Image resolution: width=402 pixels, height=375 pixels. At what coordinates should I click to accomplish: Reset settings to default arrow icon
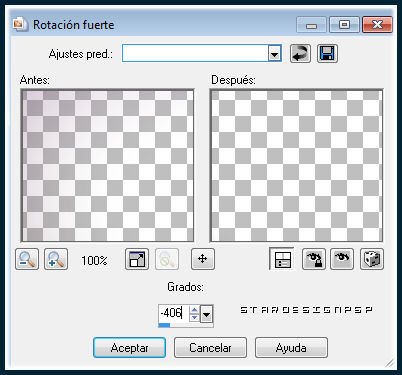(300, 53)
